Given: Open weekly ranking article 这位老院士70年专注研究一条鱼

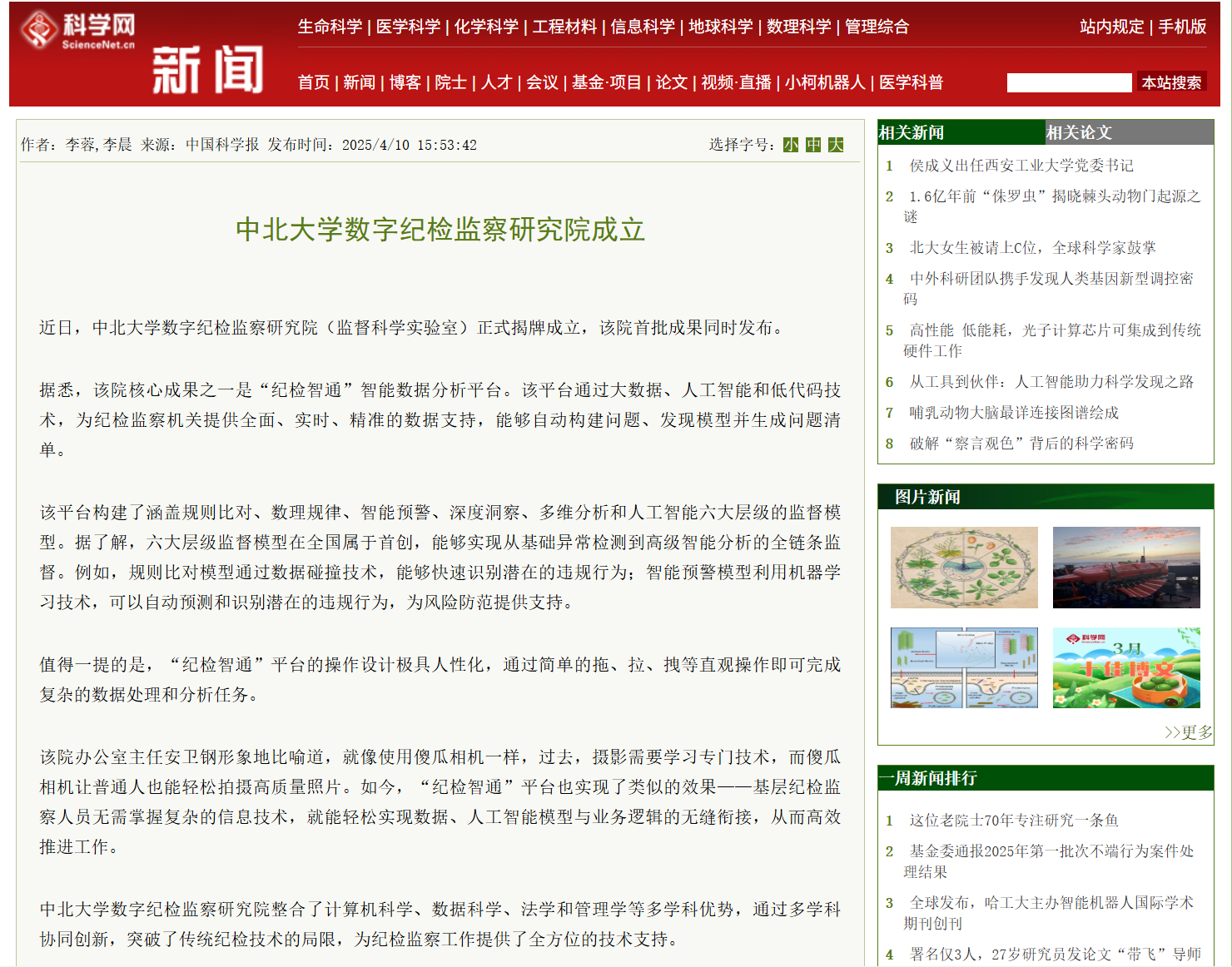Looking at the screenshot, I should click(x=1013, y=821).
